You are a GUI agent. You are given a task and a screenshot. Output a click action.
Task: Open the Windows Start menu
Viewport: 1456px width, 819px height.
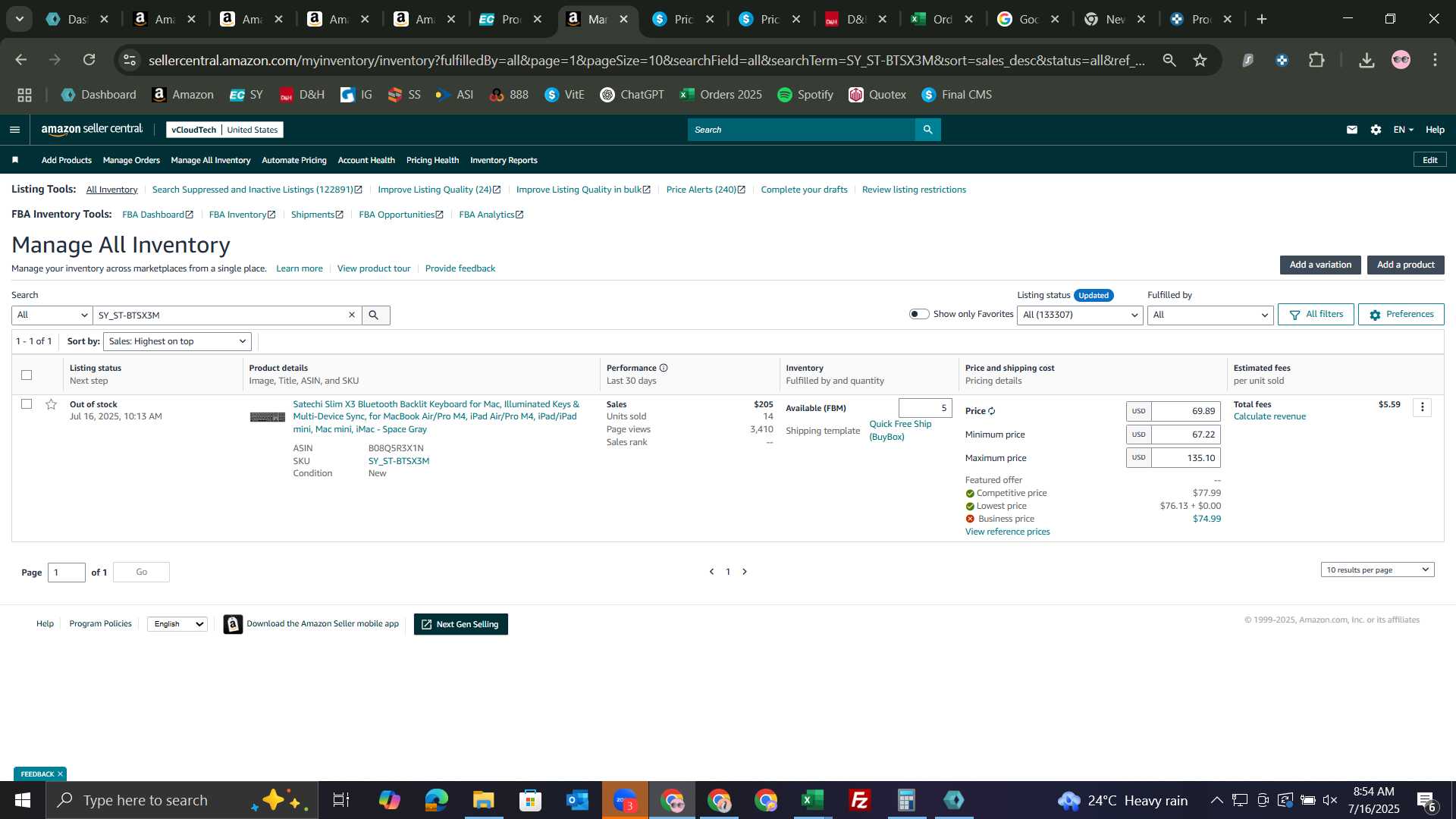click(x=23, y=800)
